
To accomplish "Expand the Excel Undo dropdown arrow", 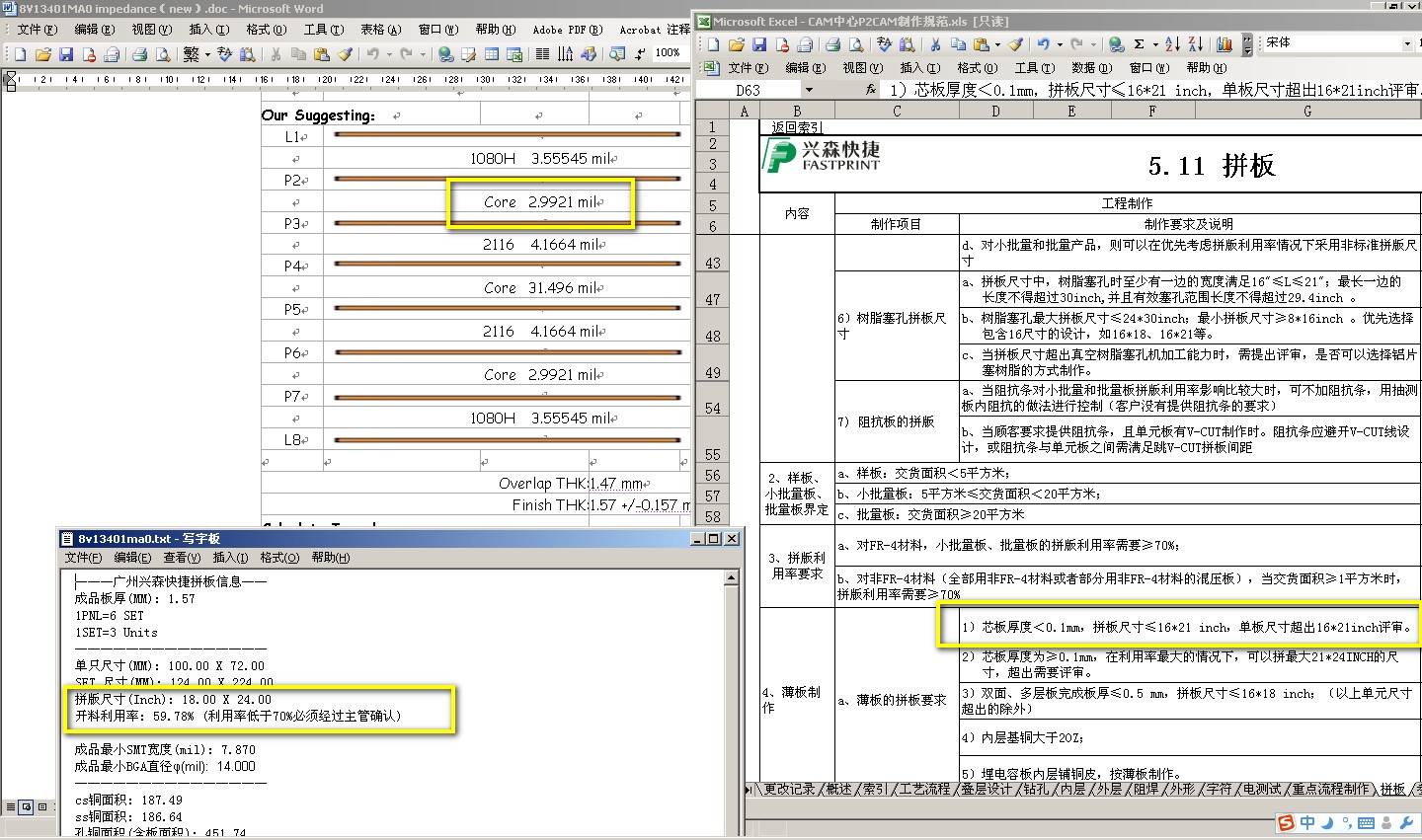I will point(1060,44).
